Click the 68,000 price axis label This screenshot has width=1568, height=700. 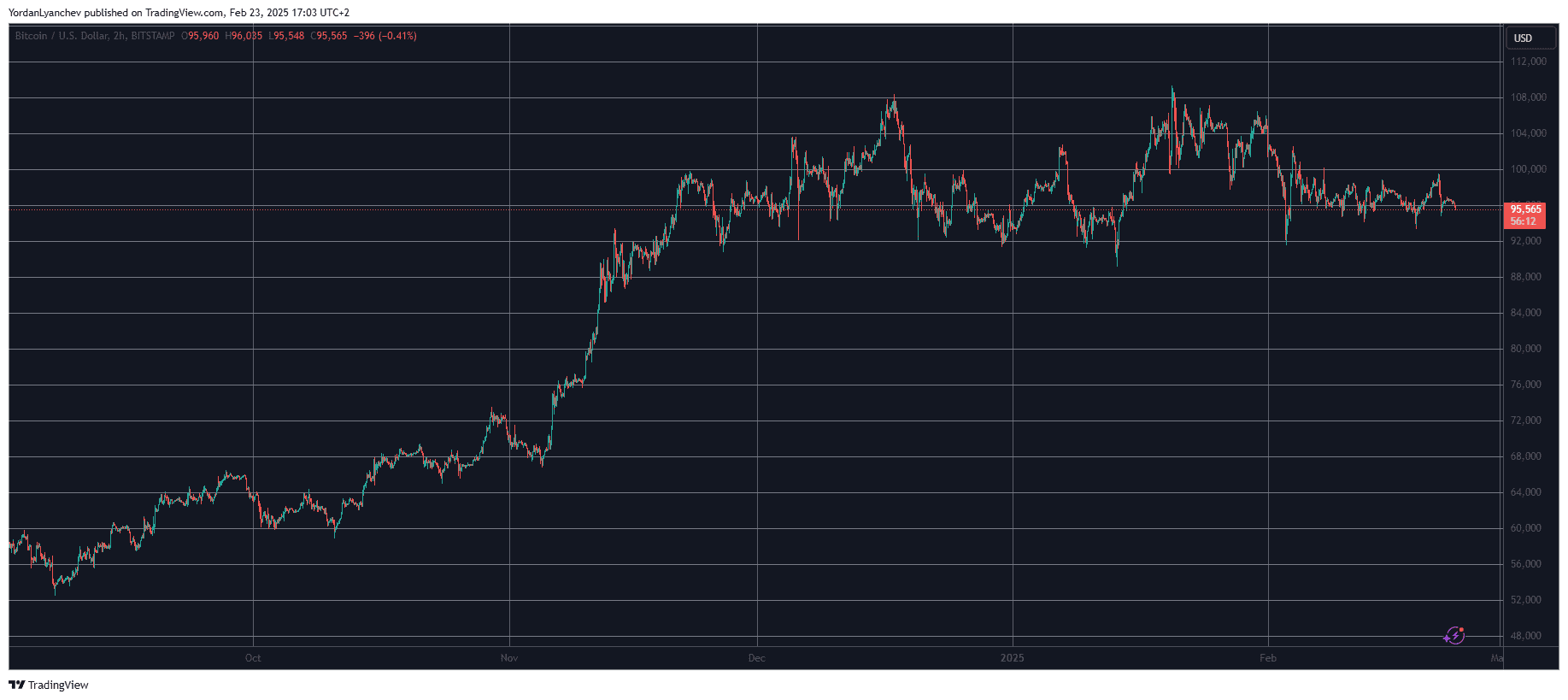1526,456
